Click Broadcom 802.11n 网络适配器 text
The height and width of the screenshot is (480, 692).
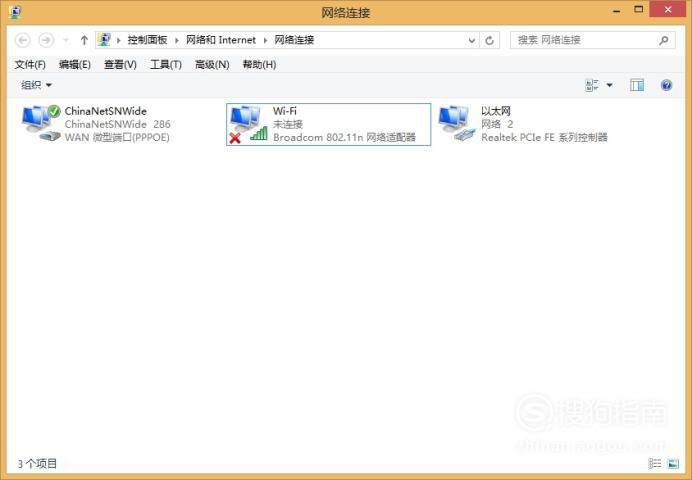point(344,137)
